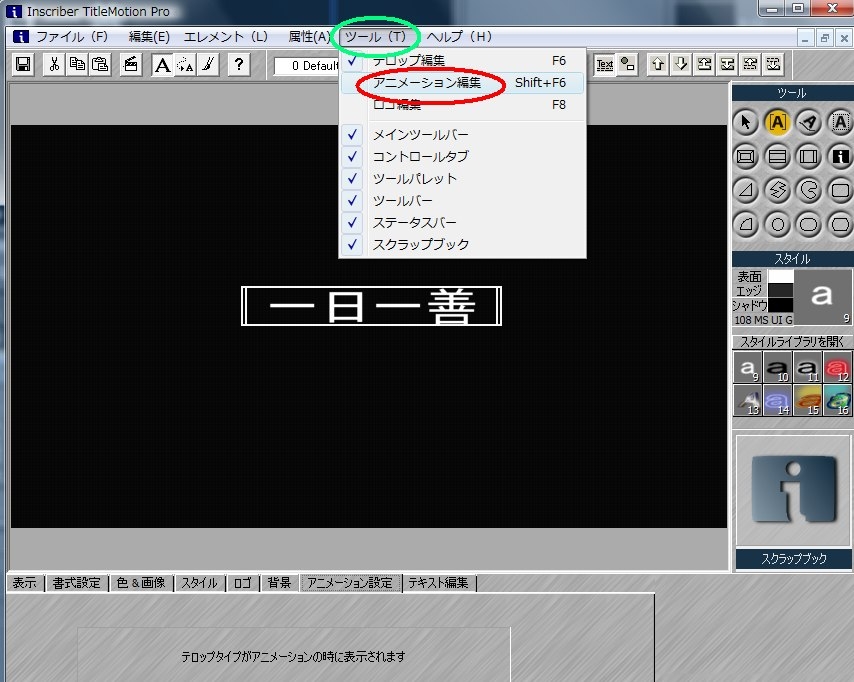Select the circle shape tool
The height and width of the screenshot is (682, 854).
(x=777, y=224)
